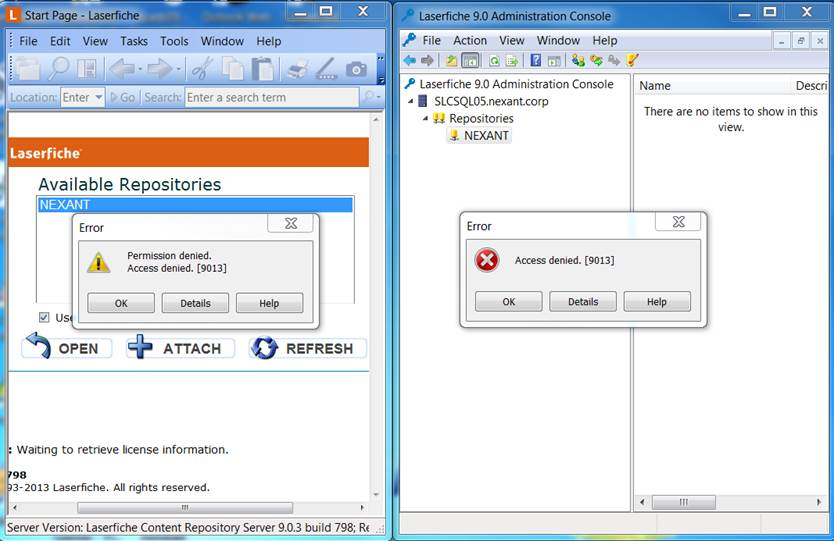Open the Tasks menu in Laserfiche client
Screen dimensions: 834x541
134,41
